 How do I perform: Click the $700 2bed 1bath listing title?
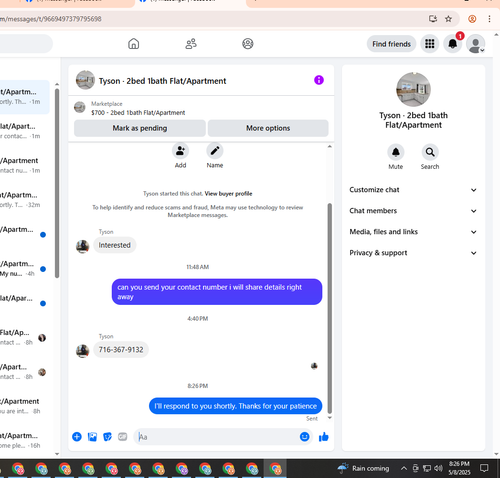click(x=138, y=113)
